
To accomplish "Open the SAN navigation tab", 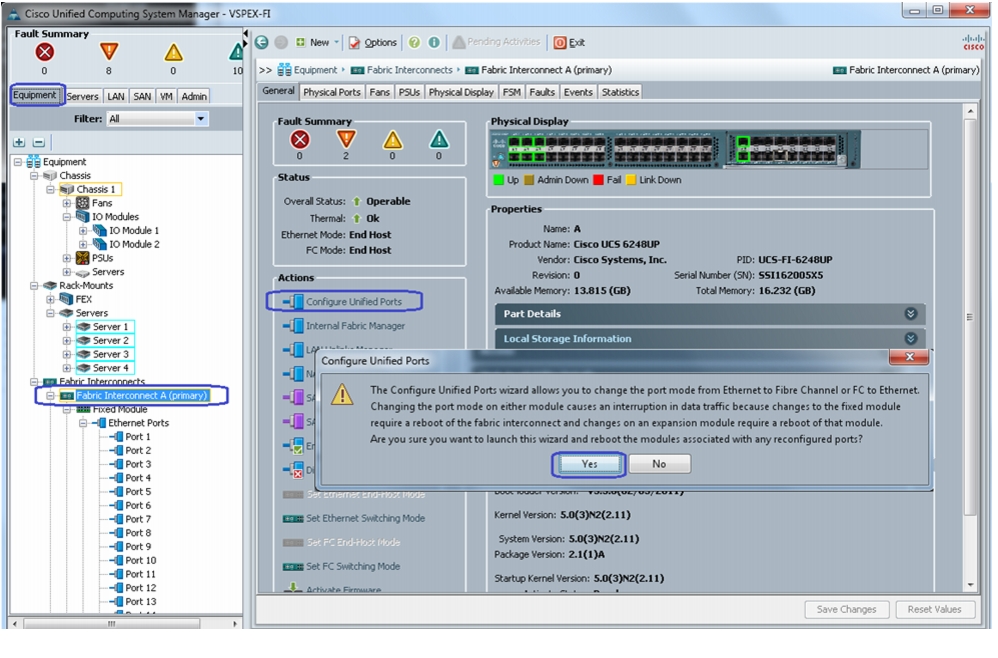I will tap(142, 96).
